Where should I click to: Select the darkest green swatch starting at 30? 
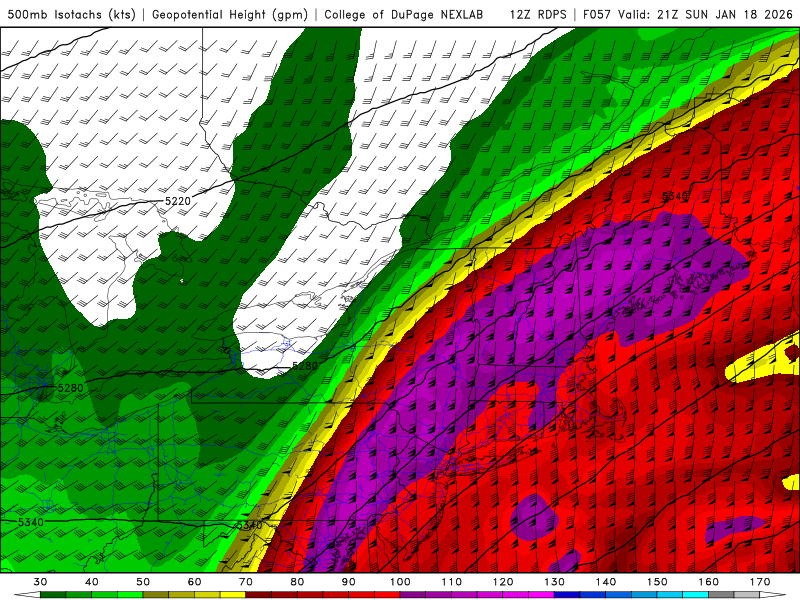[53, 595]
